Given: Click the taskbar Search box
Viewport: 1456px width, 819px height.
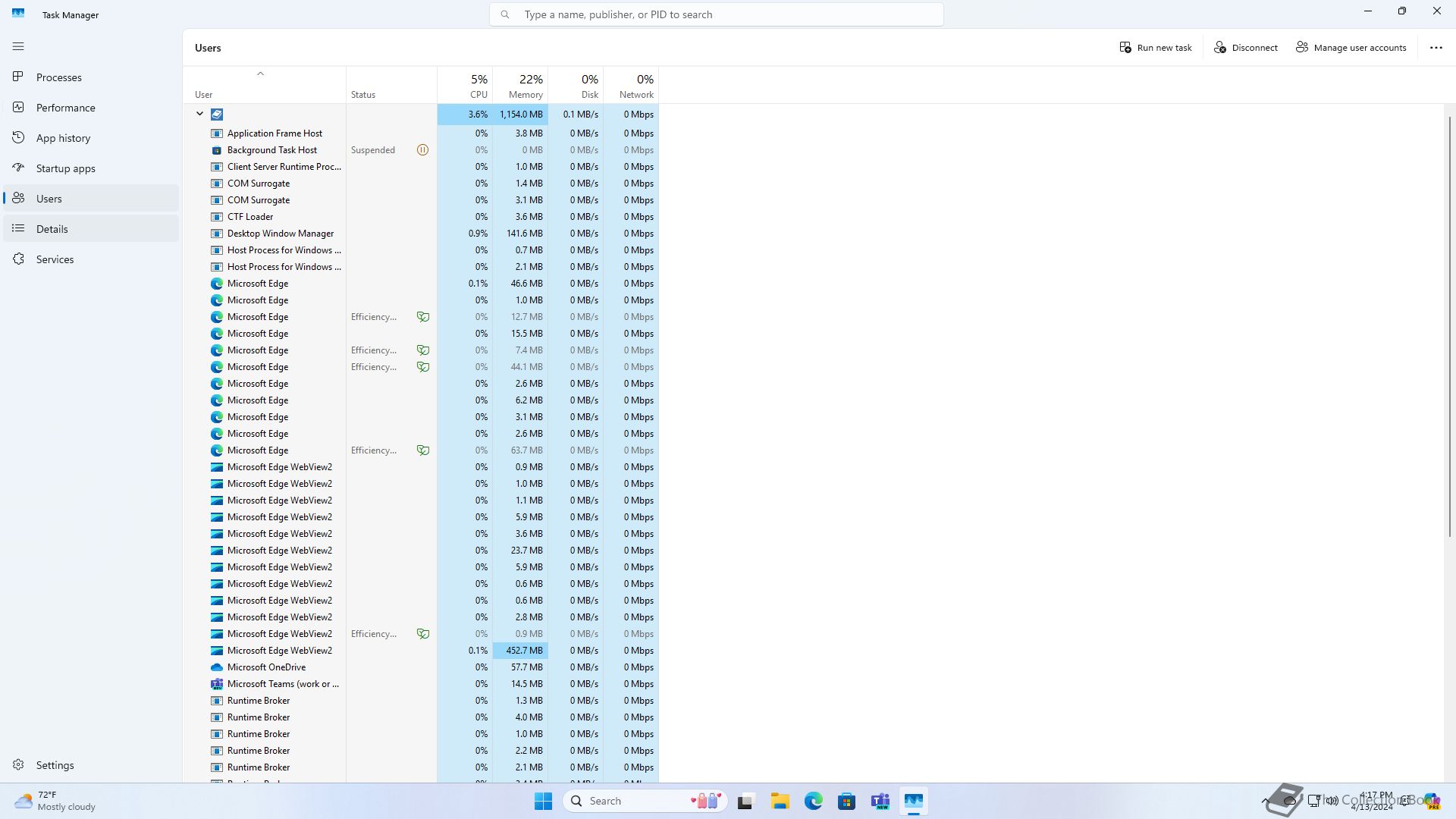Looking at the screenshot, I should [x=645, y=801].
